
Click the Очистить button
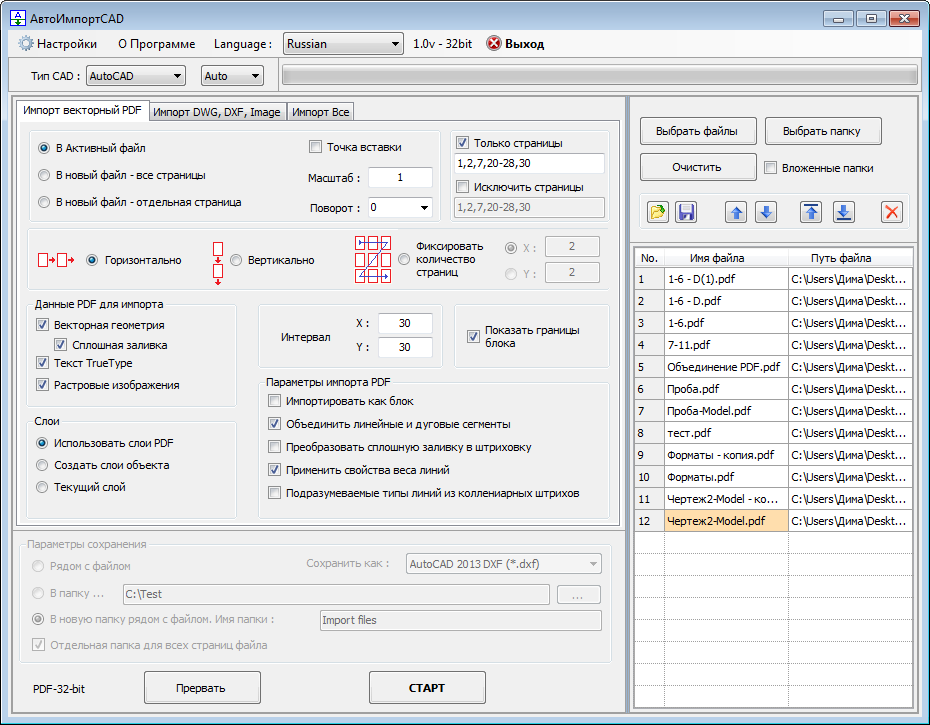[x=697, y=167]
